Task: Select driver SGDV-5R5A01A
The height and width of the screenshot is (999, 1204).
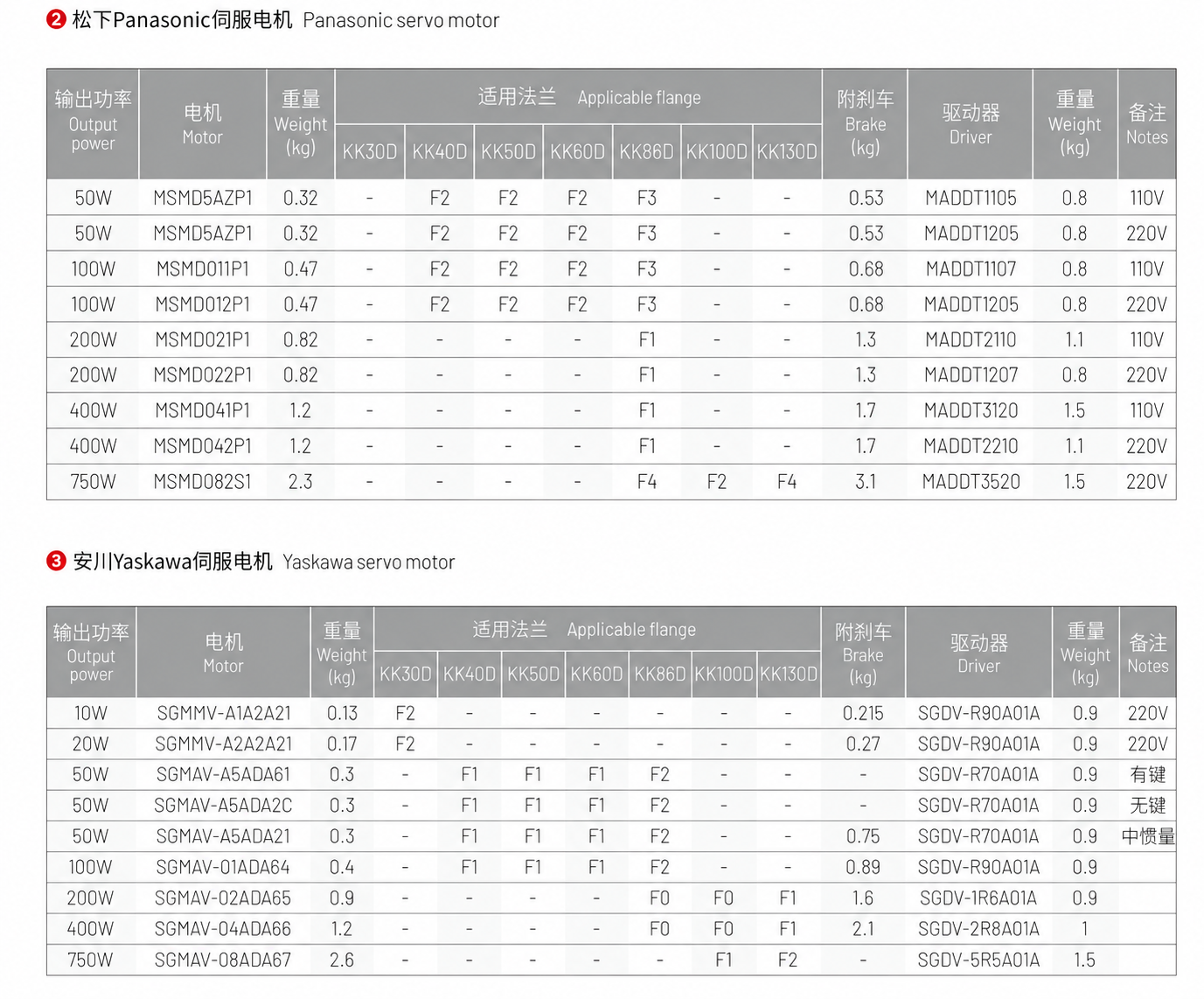Action: pyautogui.click(x=978, y=961)
